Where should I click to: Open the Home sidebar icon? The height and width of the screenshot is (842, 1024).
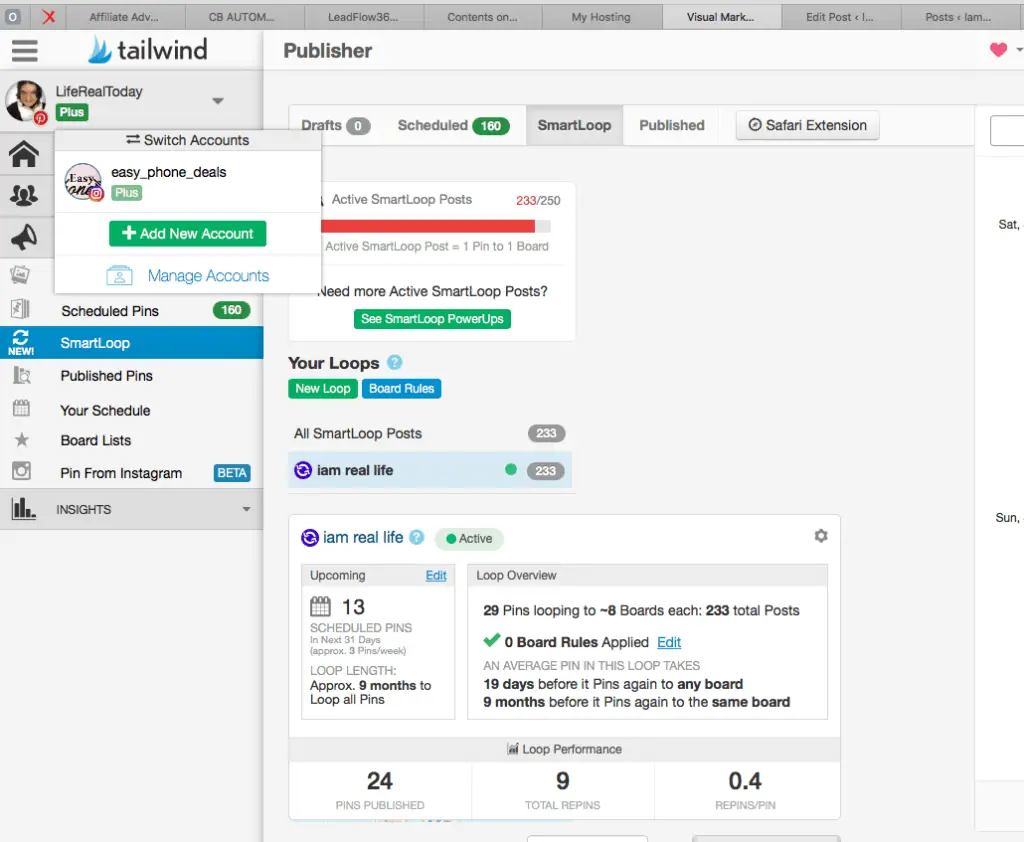click(x=24, y=154)
